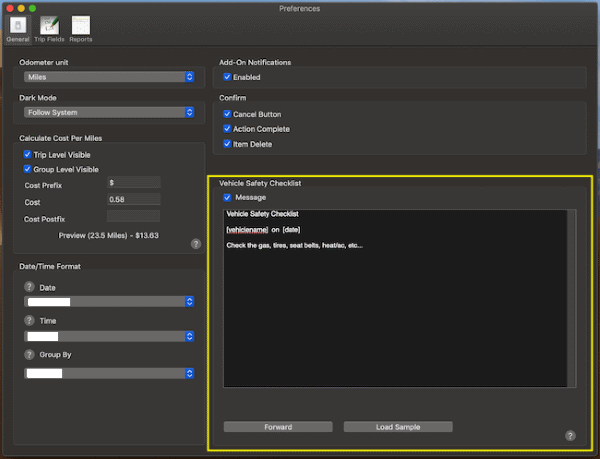Click the help icon beside Time

[x=29, y=323]
